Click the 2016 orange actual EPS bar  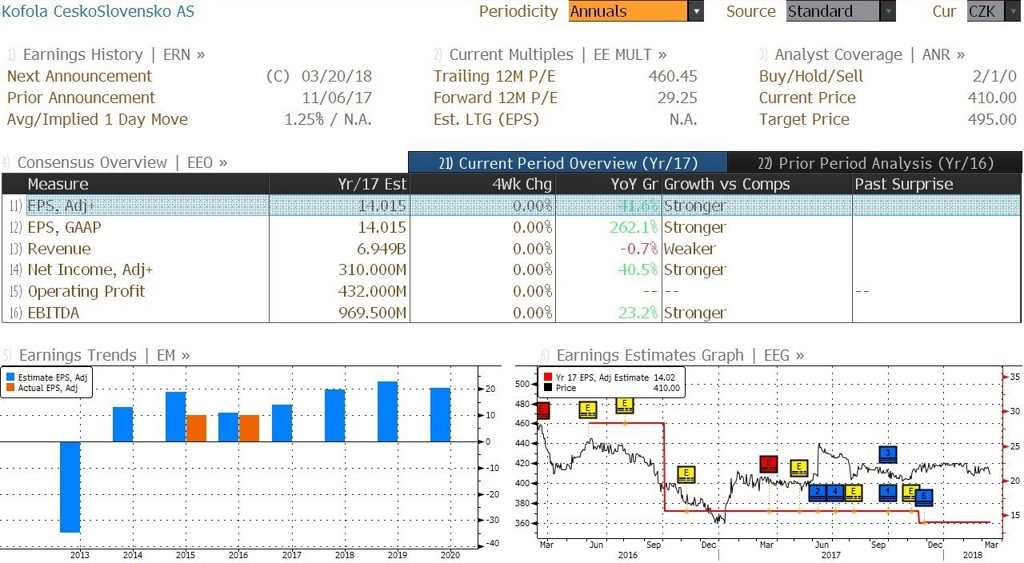click(249, 428)
